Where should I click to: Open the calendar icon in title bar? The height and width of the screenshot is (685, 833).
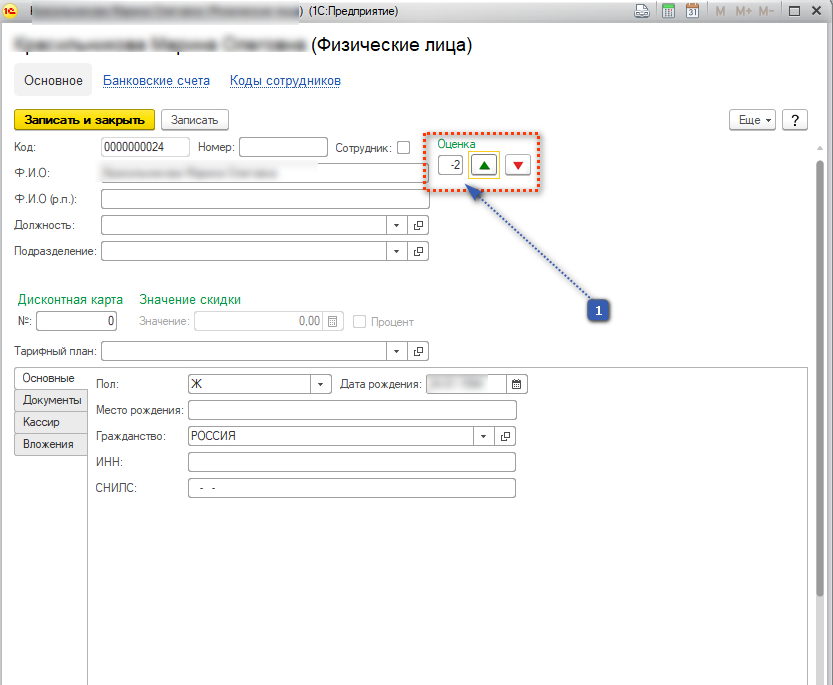click(691, 11)
